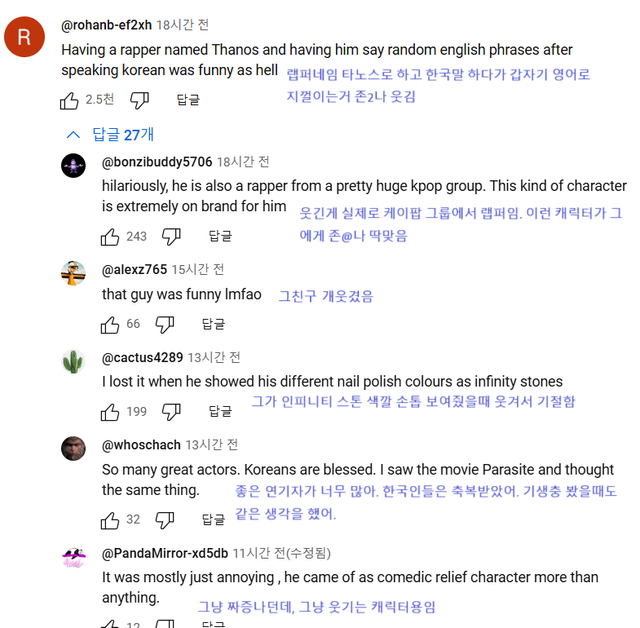
Task: Like the reply by @whoschach
Action: tap(110, 519)
